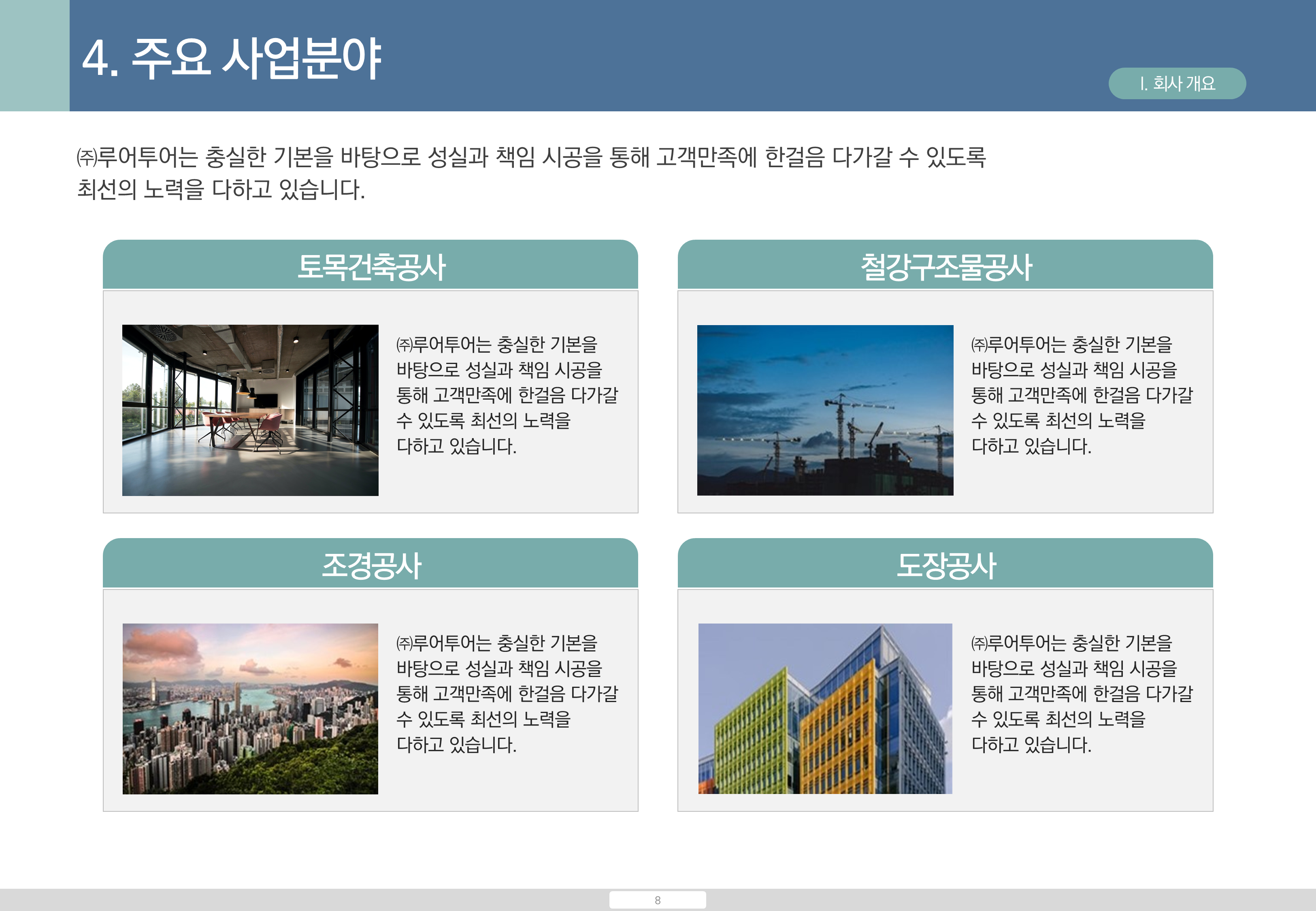
Task: Click the colorful building photo under 도장공사
Action: pos(825,709)
